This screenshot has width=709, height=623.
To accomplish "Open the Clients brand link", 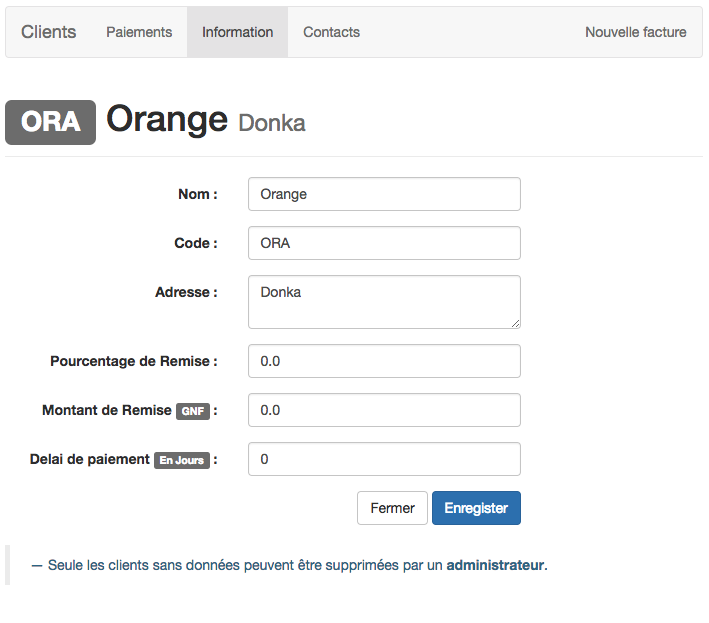I will click(x=48, y=32).
